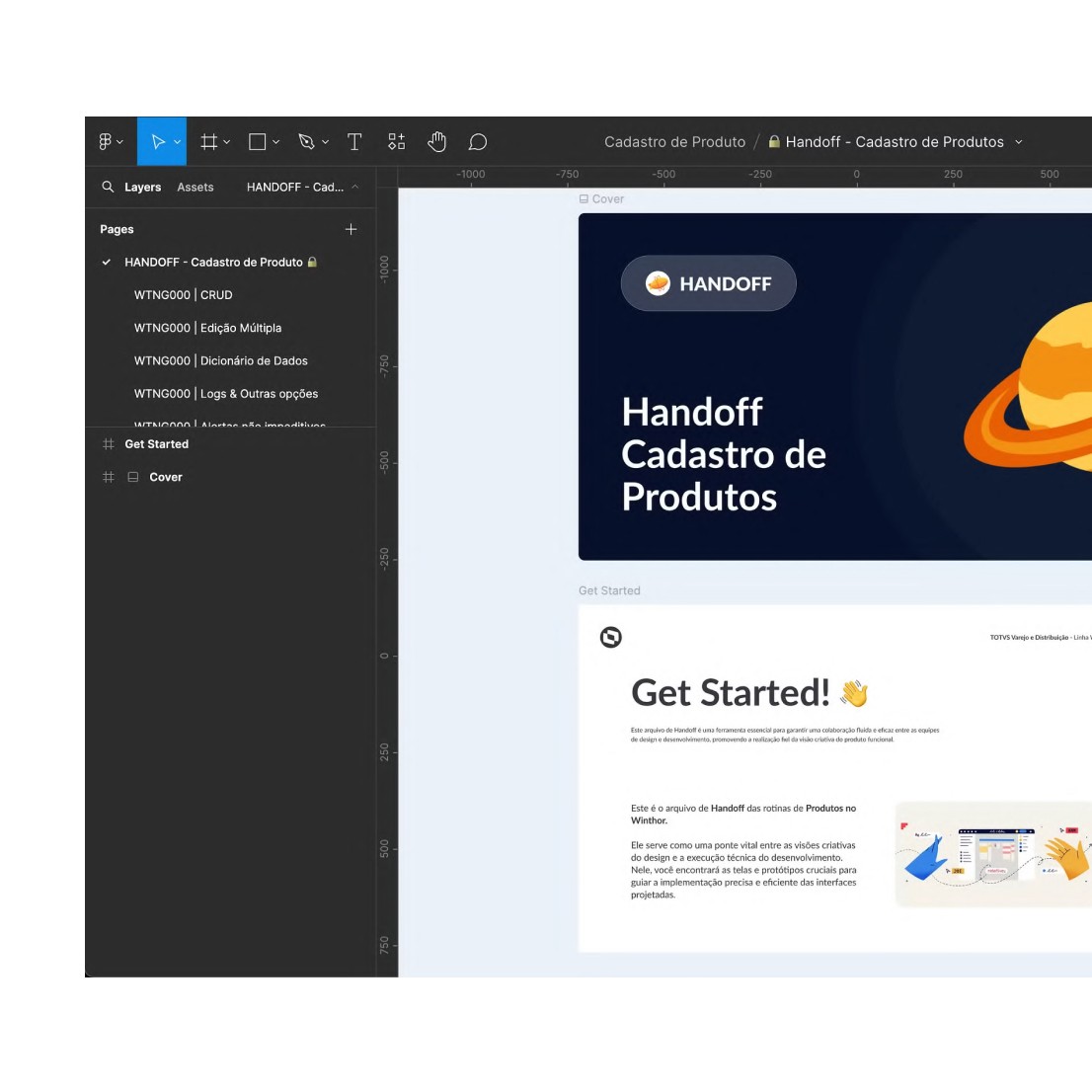Open the WTNG000 | Dicionário de Dados page
The height and width of the screenshot is (1092, 1092).
coord(221,360)
